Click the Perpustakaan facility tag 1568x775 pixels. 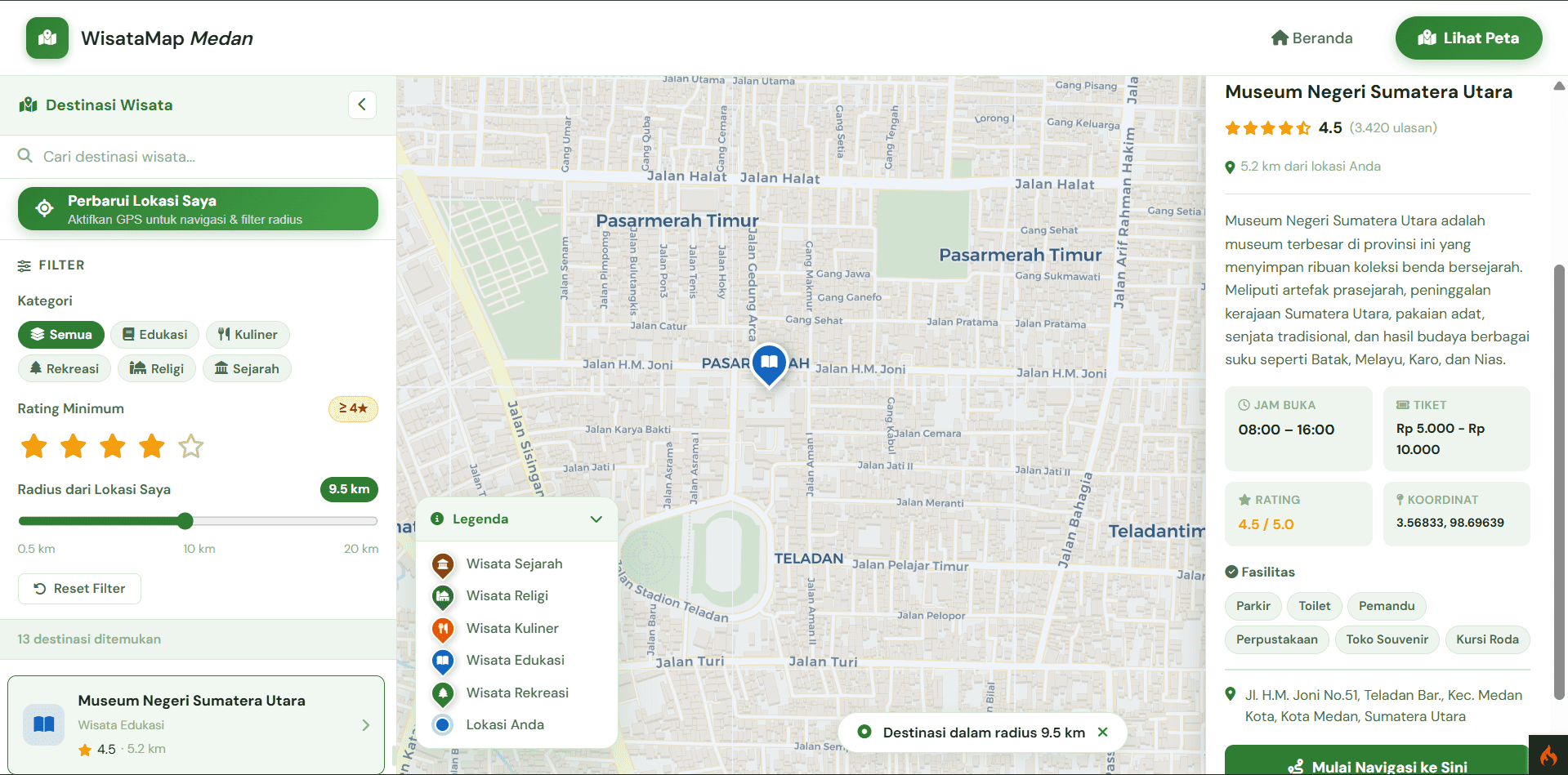(x=1277, y=639)
